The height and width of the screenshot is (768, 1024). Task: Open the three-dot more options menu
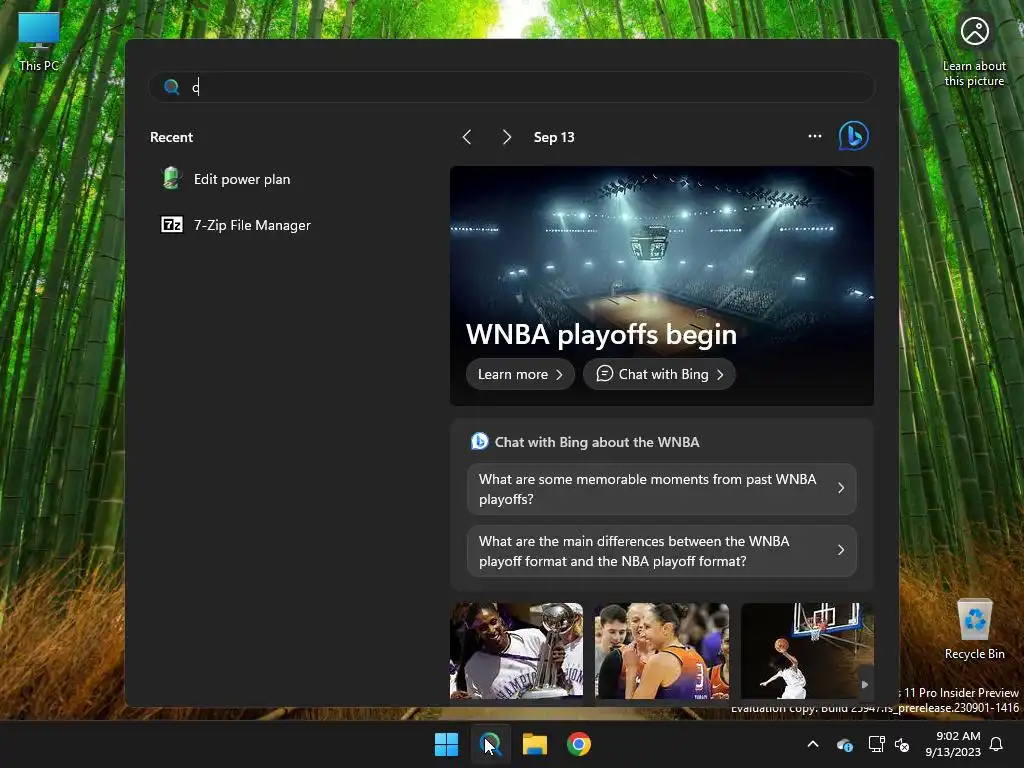pos(814,136)
